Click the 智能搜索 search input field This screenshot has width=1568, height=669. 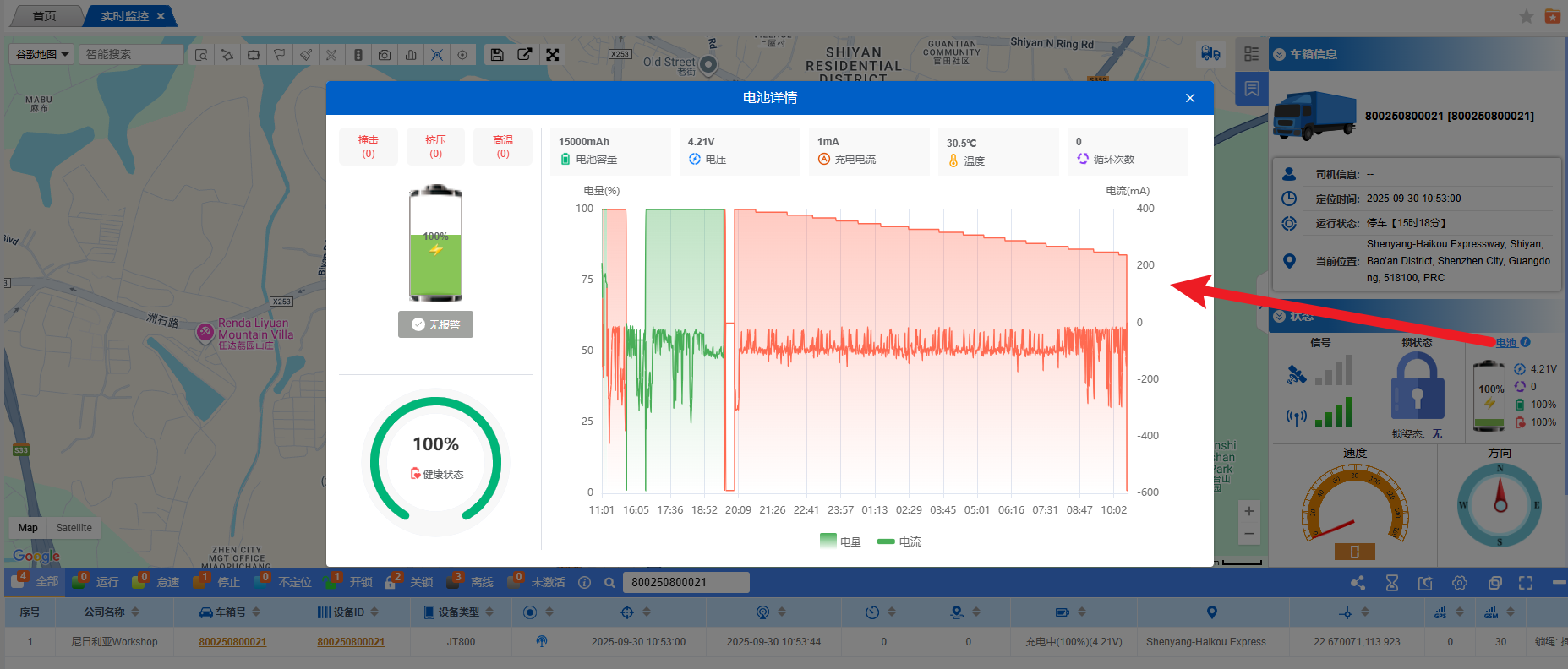132,55
